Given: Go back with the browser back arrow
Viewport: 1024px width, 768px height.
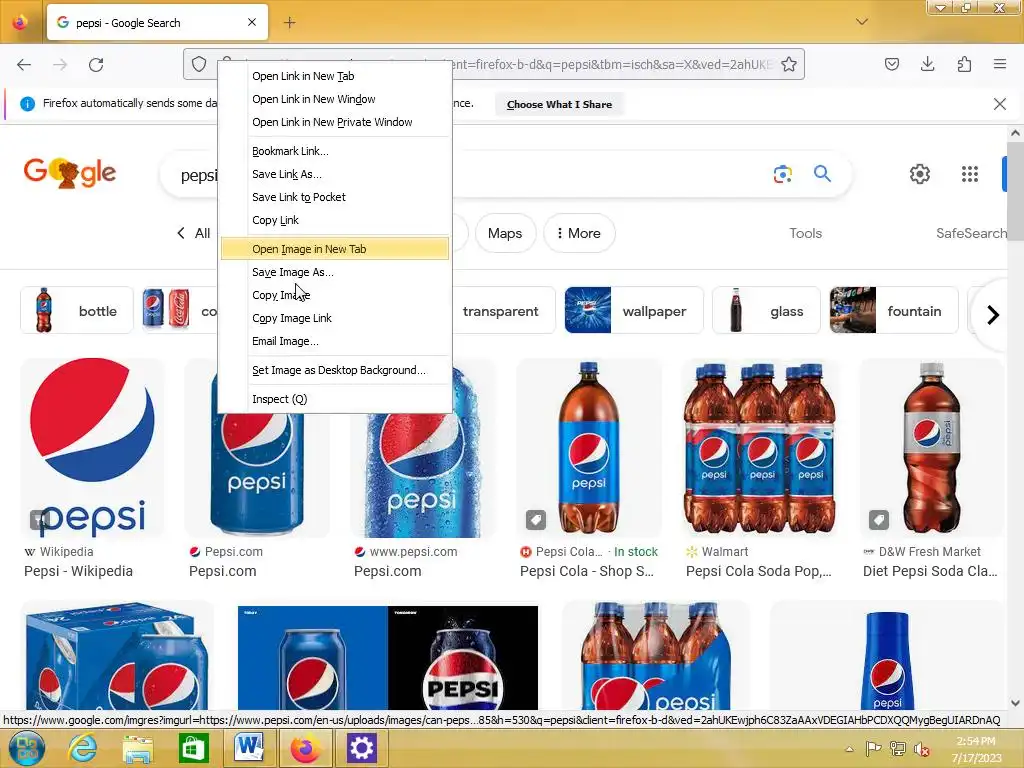Looking at the screenshot, I should pos(24,65).
